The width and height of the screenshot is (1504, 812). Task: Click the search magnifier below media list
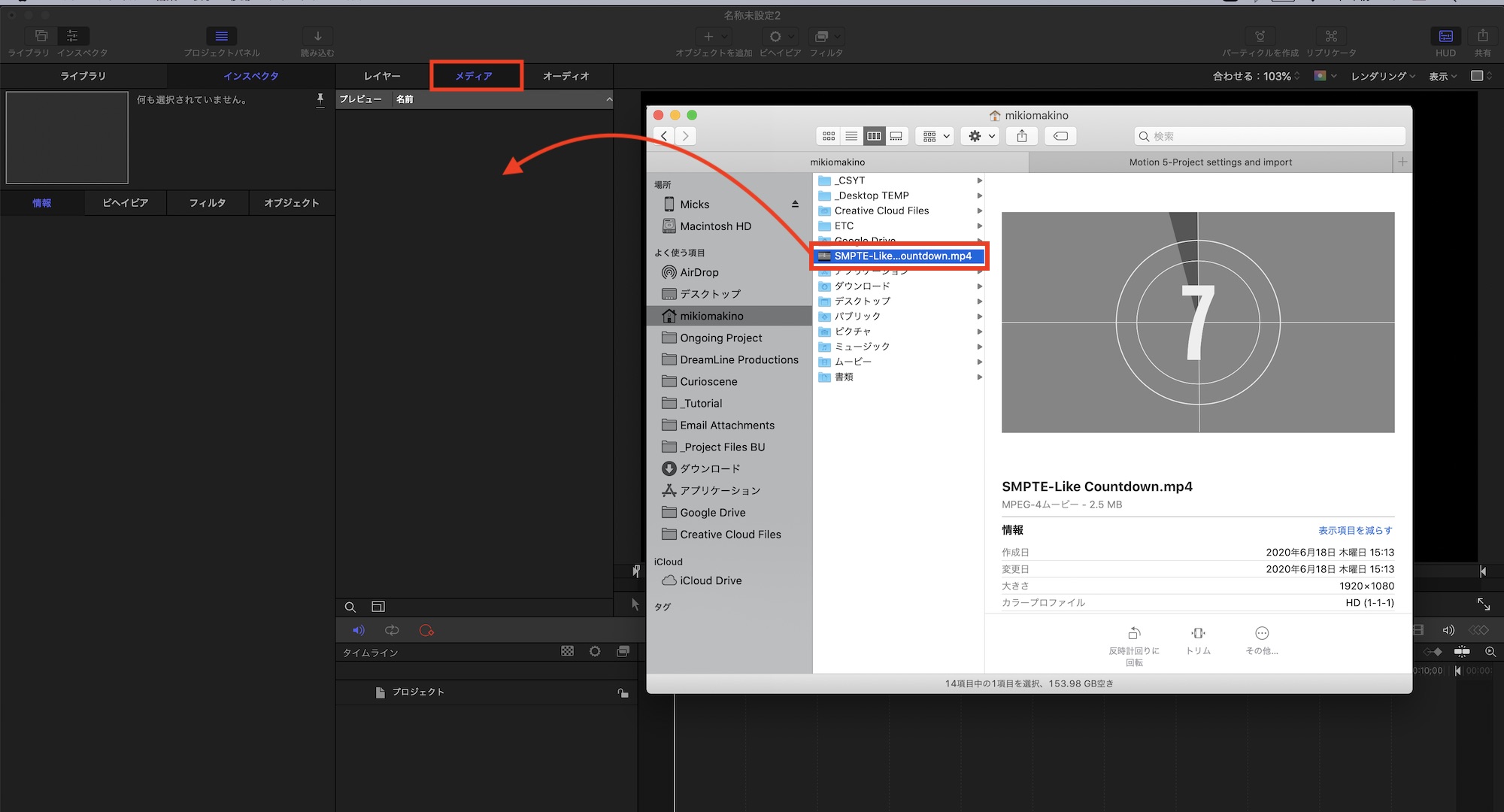click(350, 607)
